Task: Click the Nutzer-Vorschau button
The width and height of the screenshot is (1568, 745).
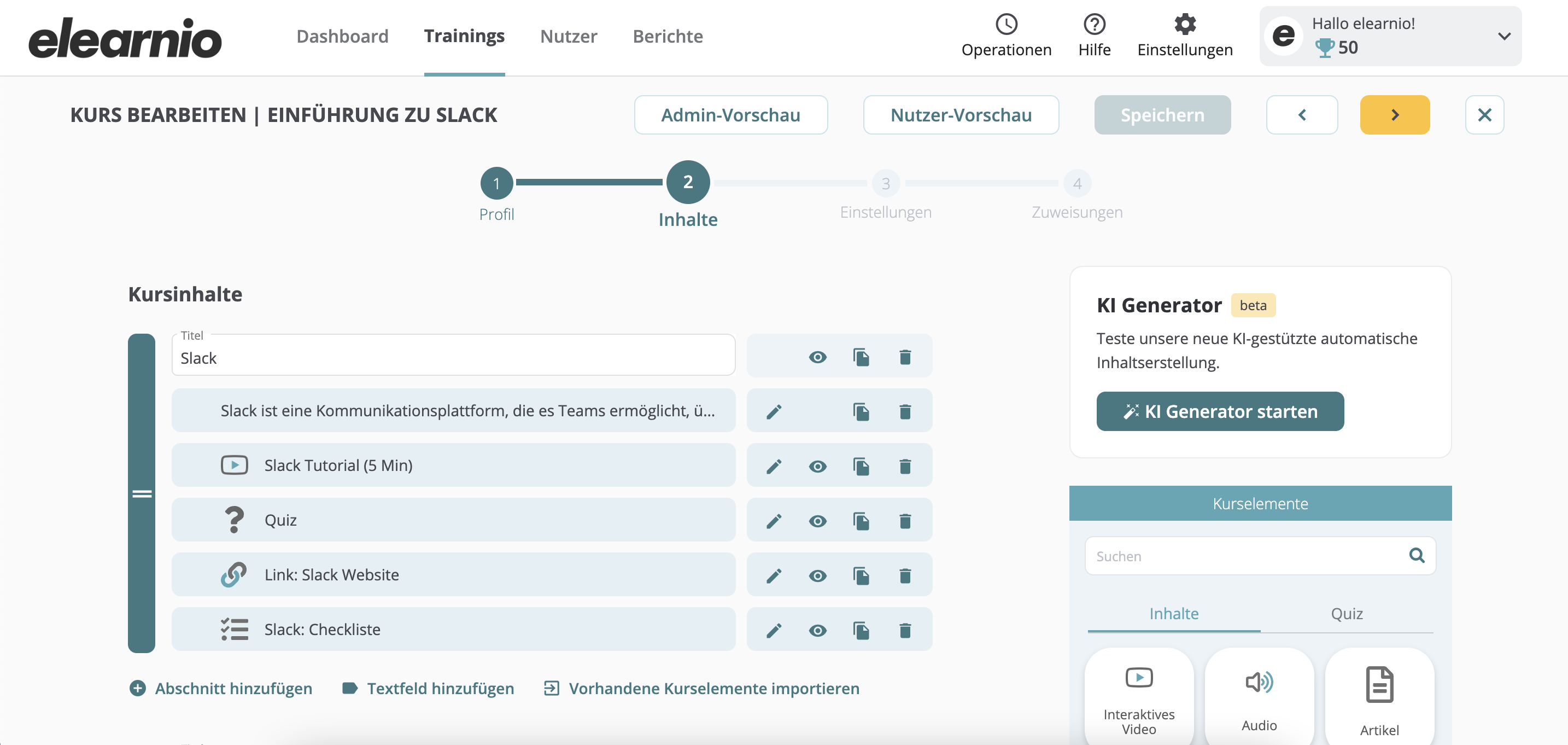Action: click(961, 114)
